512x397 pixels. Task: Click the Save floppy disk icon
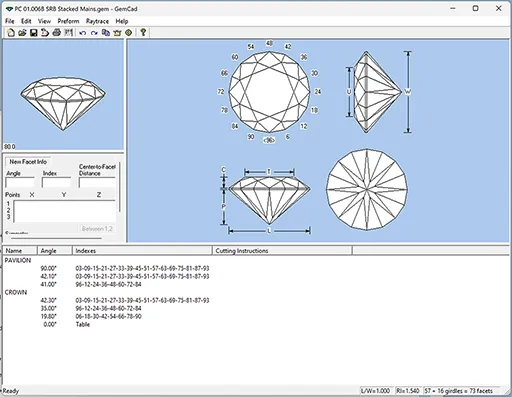[x=34, y=33]
